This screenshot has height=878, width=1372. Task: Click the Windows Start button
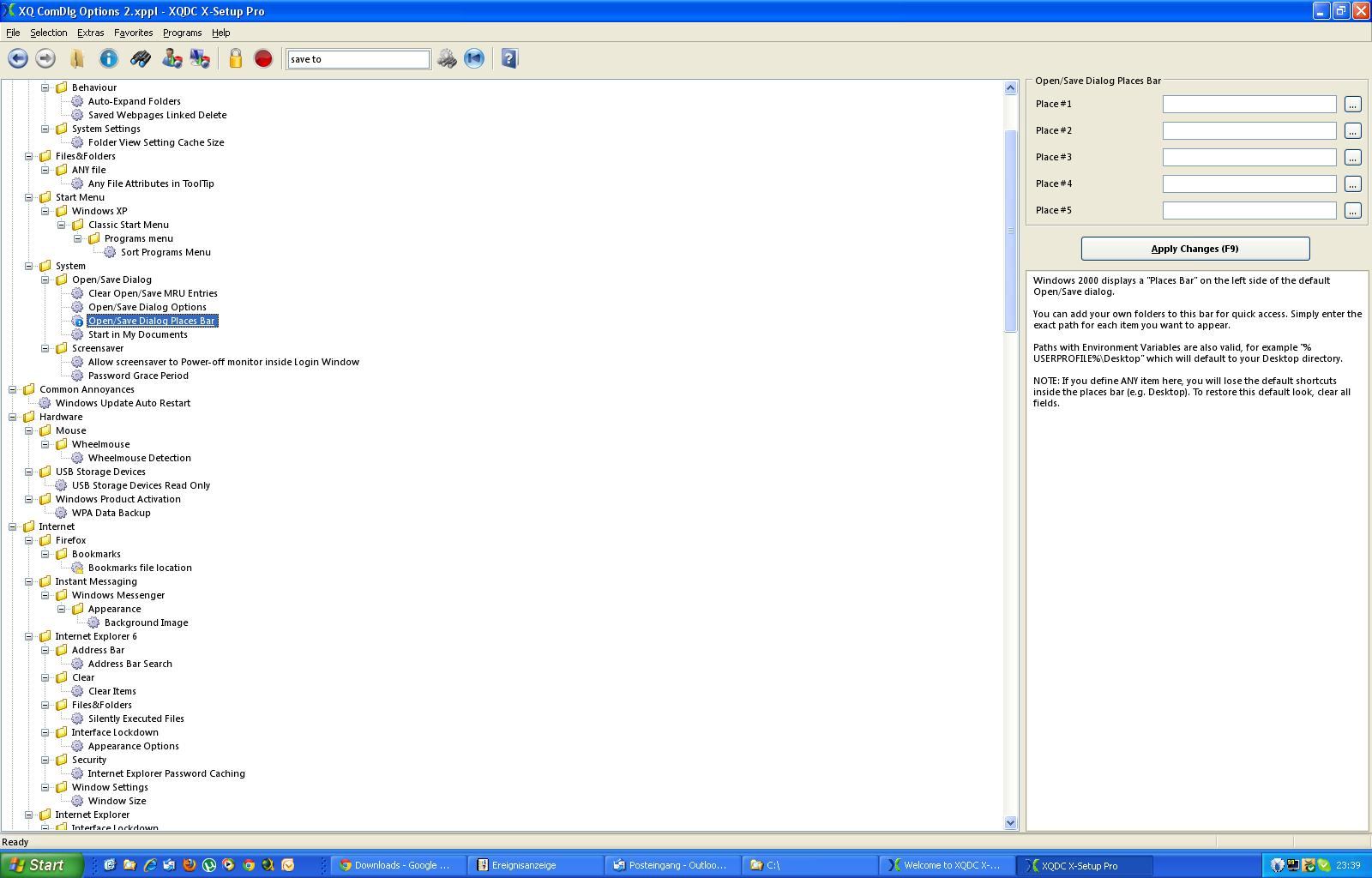41,865
